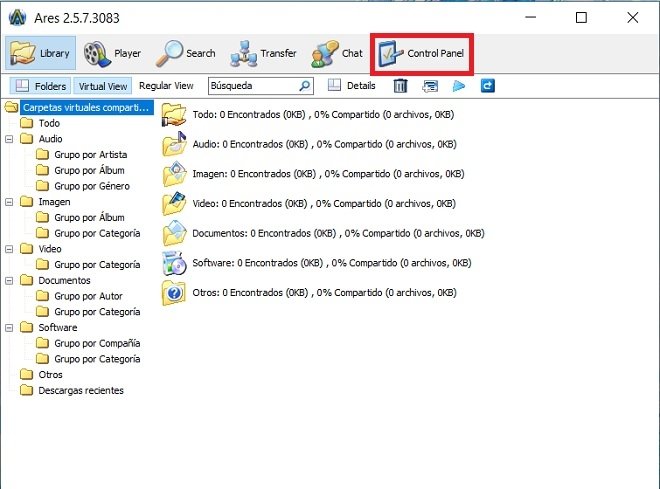Open the Search tab

coord(186,53)
